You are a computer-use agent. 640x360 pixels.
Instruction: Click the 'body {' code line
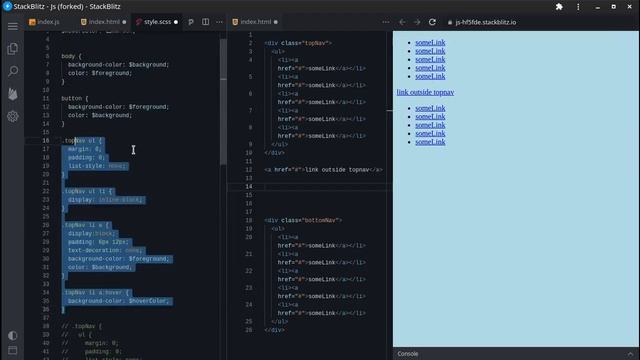(x=71, y=56)
